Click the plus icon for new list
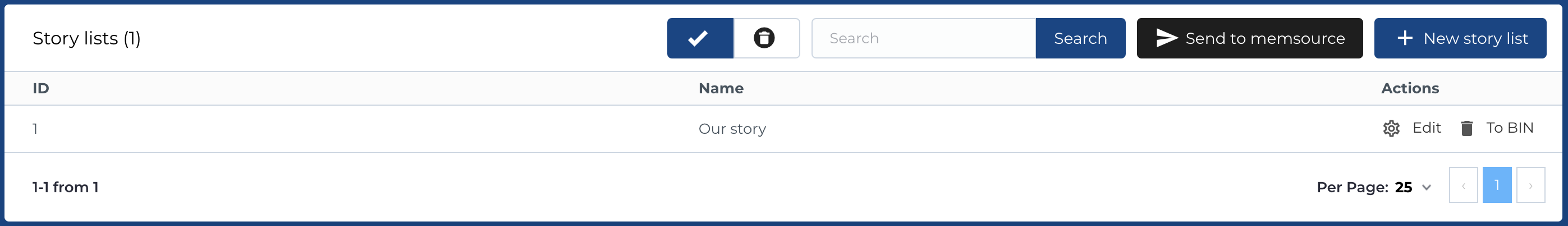1568x226 pixels. (1405, 38)
